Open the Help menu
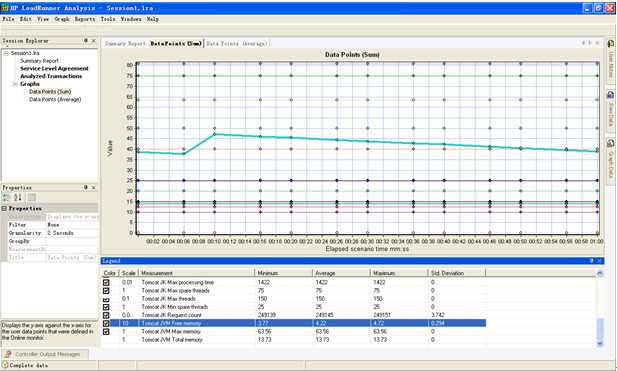The width and height of the screenshot is (617, 371). [153, 19]
